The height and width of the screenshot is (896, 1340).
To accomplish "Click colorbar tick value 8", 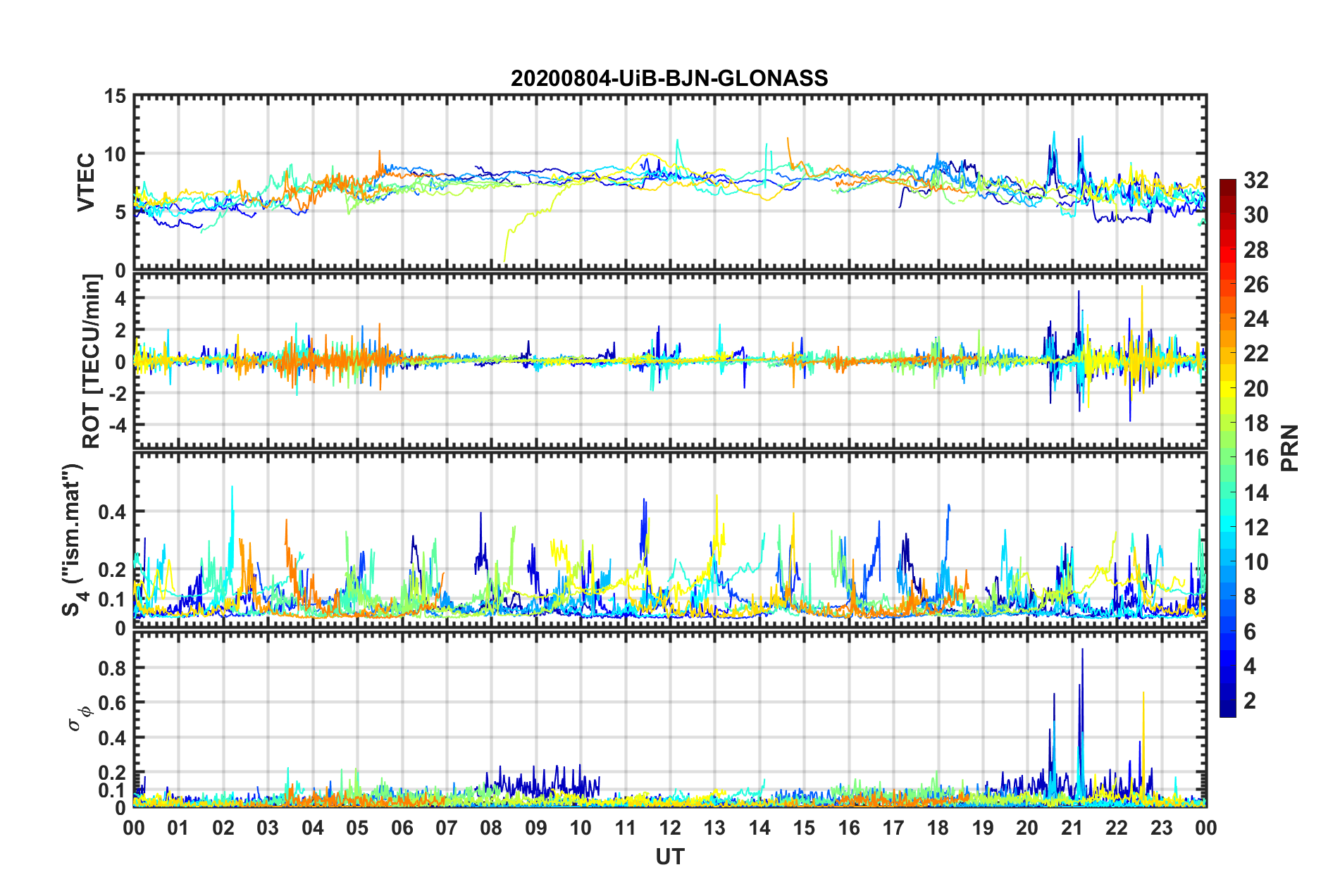I will [x=1250, y=597].
